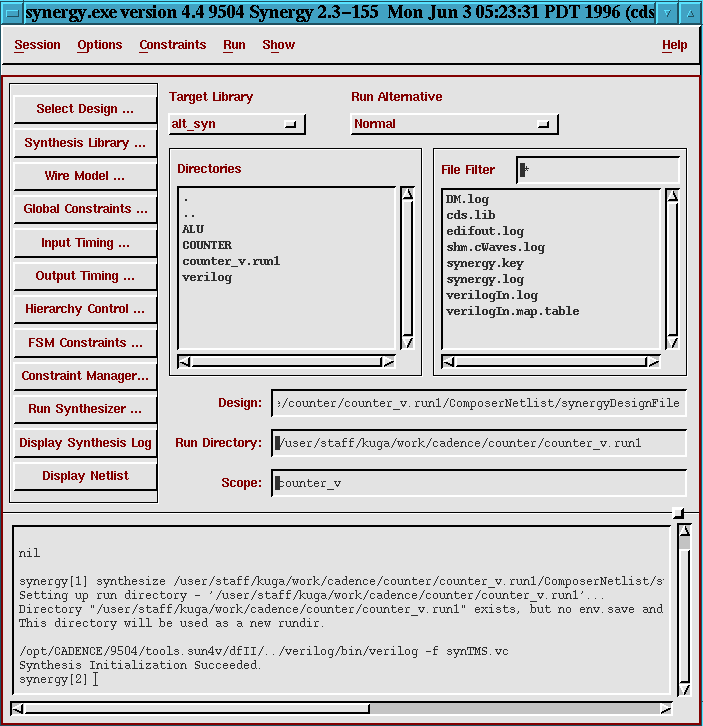
Task: Click Directories list scroll-down arrow
Action: pos(408,343)
